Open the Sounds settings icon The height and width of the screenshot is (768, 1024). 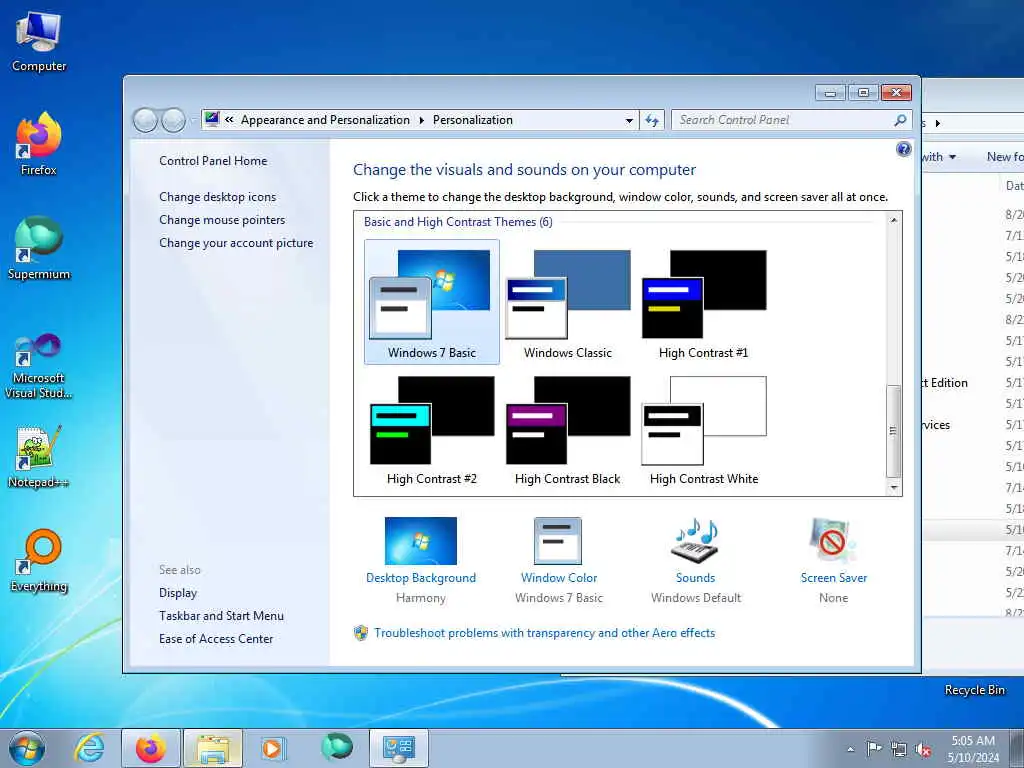695,541
